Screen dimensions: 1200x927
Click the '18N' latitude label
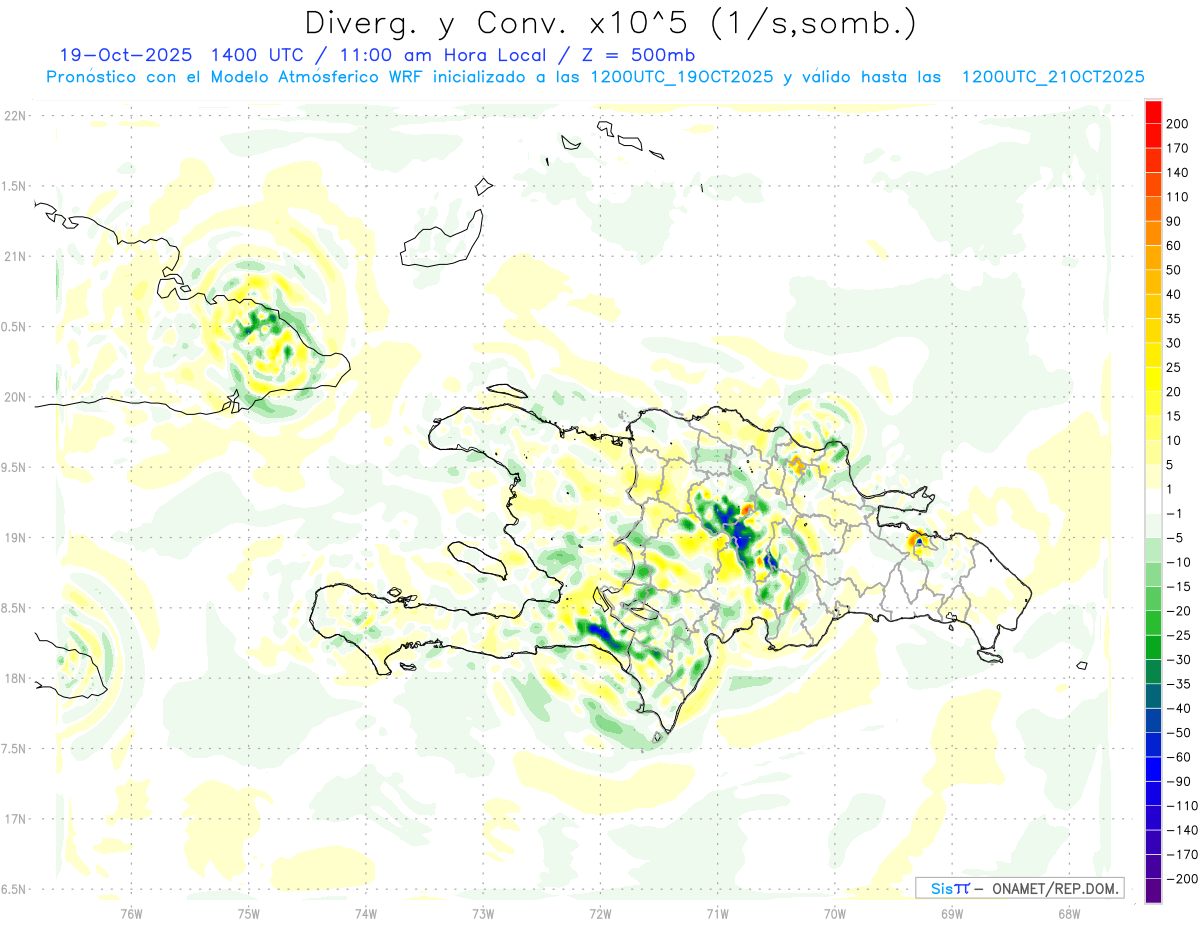click(x=16, y=678)
